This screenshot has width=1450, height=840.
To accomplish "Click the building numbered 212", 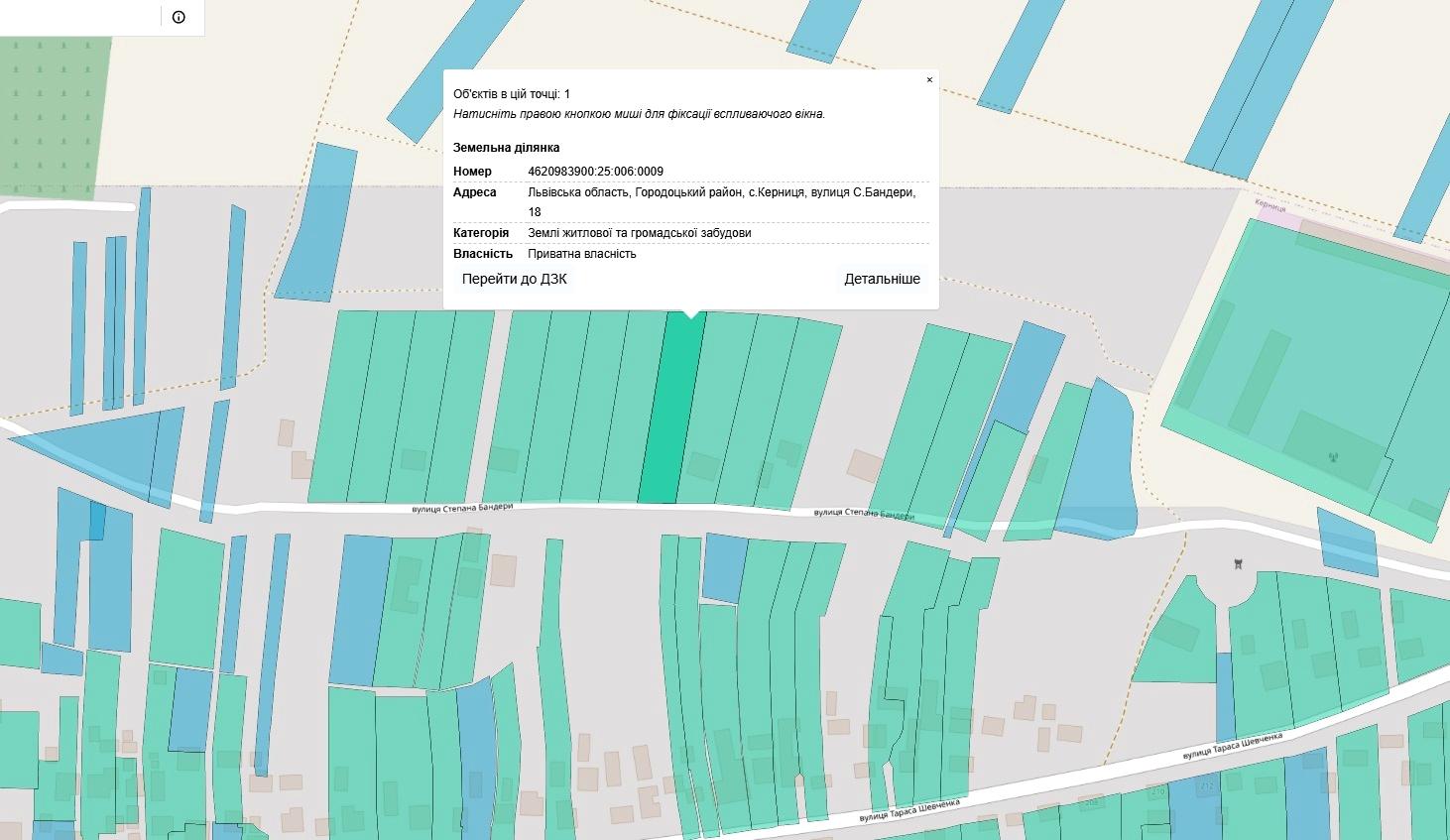I will (1206, 786).
